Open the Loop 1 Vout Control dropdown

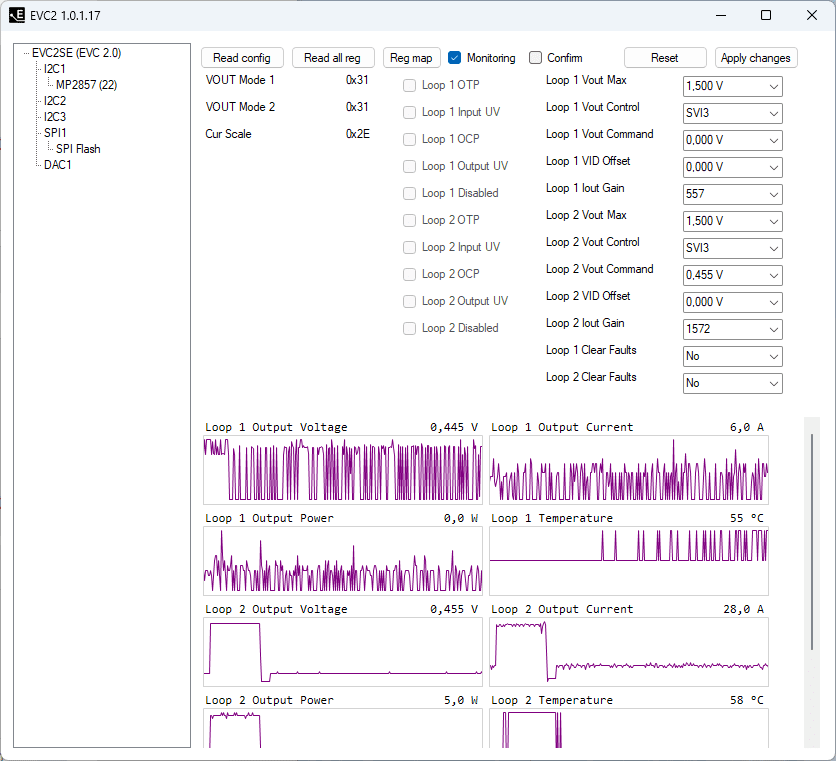pos(733,114)
